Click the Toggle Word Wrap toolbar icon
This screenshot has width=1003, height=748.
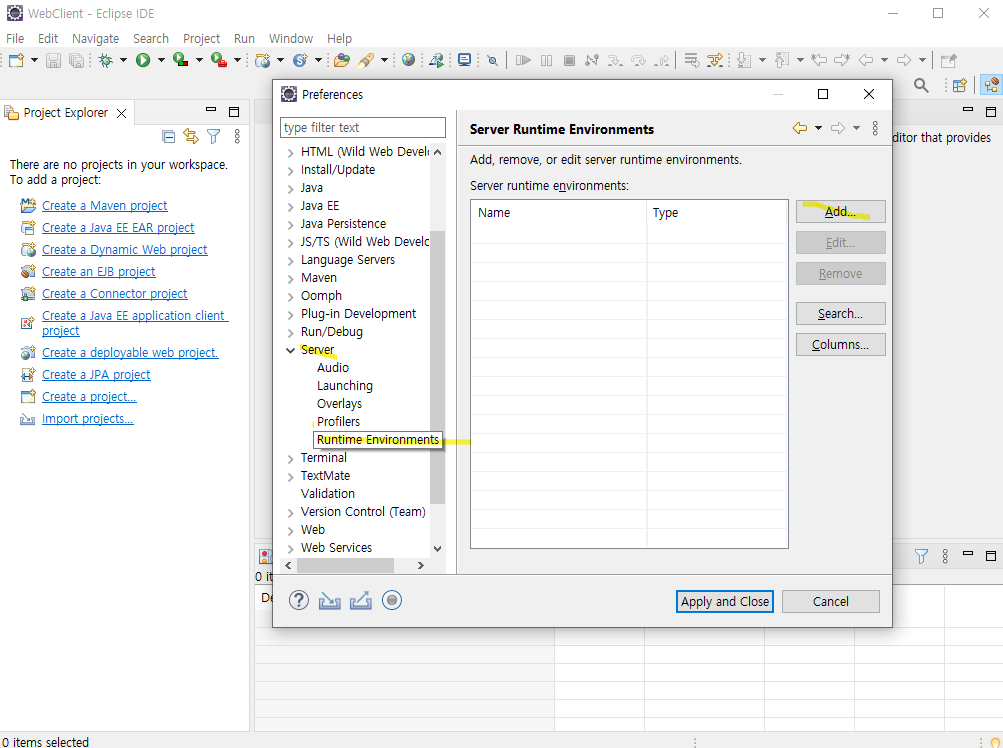coord(691,60)
